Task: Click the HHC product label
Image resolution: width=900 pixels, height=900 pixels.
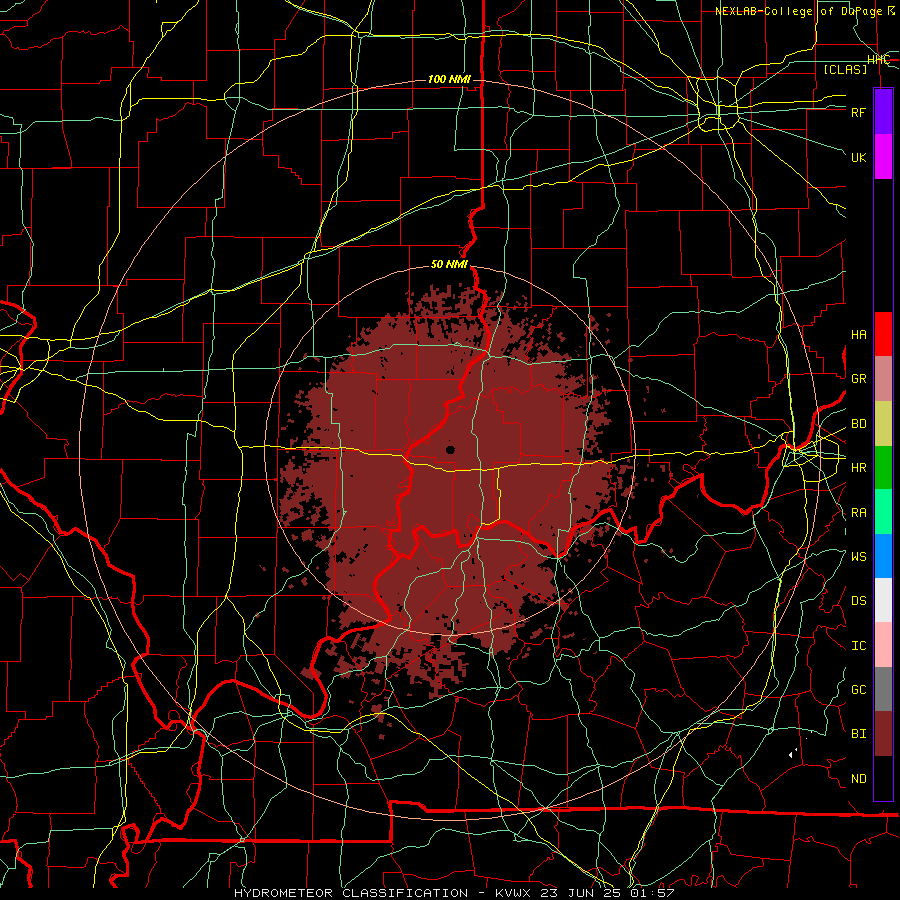Action: coord(878,60)
